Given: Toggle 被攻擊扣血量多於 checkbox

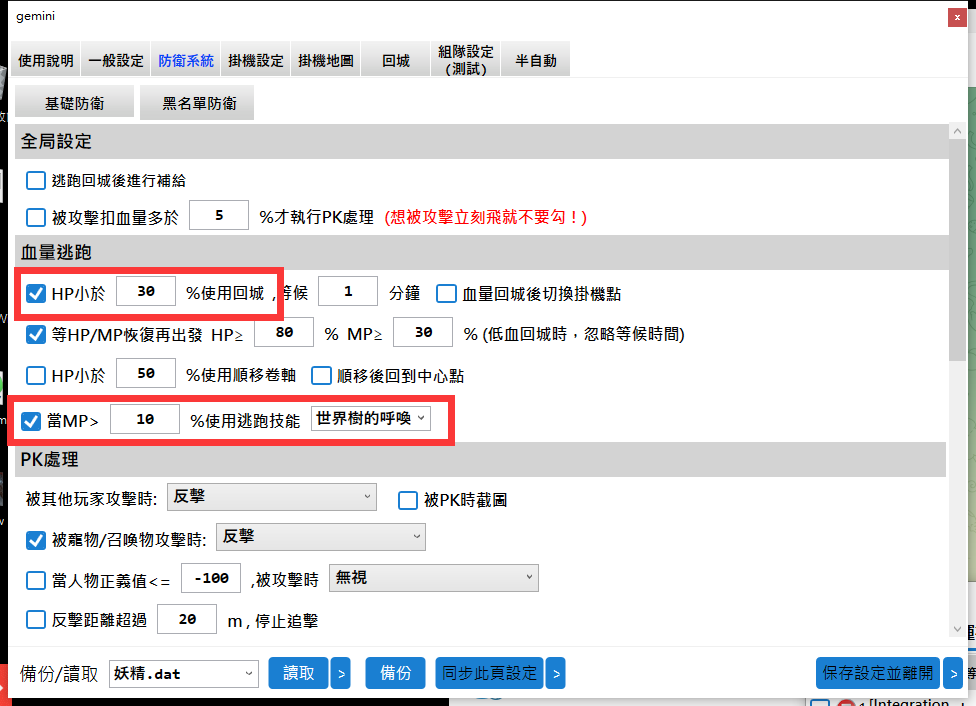Looking at the screenshot, I should 35,217.
